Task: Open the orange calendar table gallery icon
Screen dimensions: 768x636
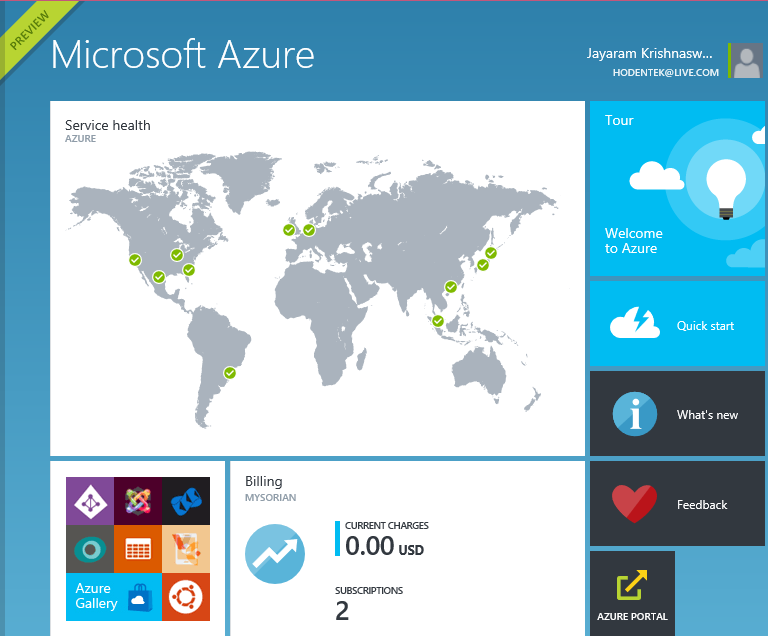Action: 138,549
